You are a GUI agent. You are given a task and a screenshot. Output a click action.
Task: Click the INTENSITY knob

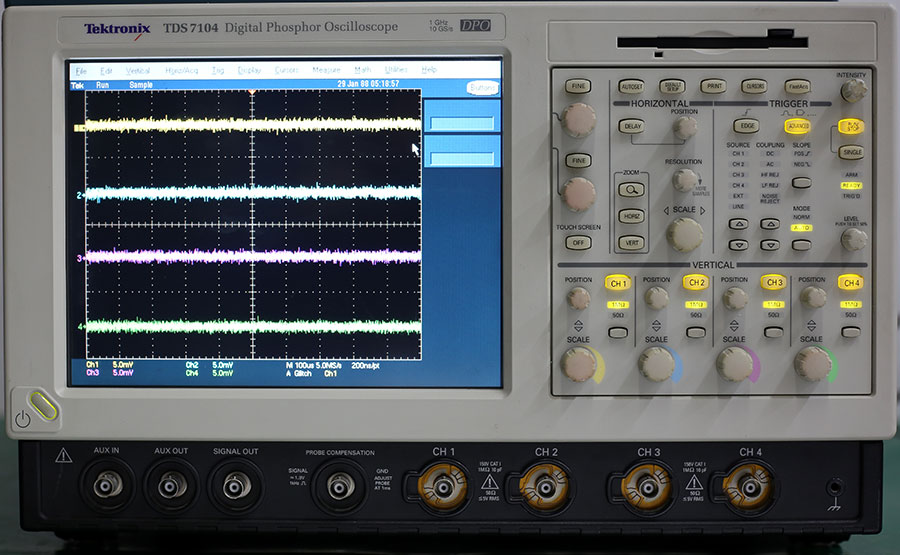pos(852,91)
